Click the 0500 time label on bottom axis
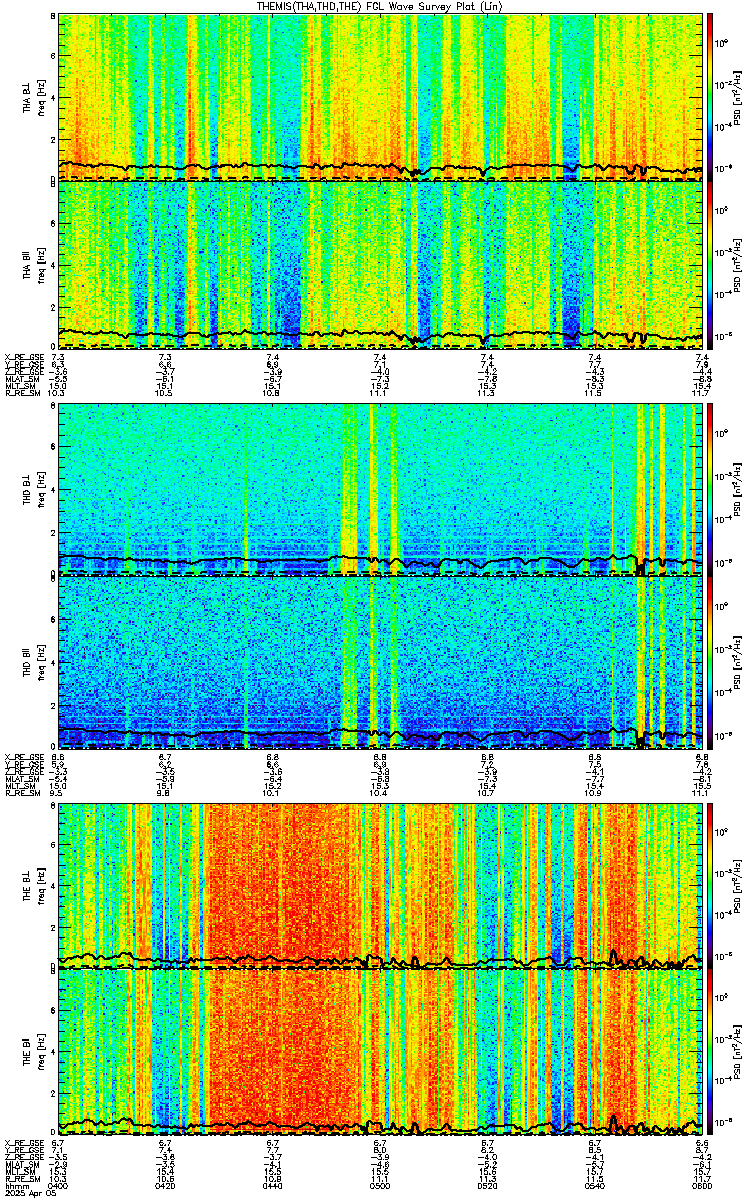 [x=380, y=1187]
